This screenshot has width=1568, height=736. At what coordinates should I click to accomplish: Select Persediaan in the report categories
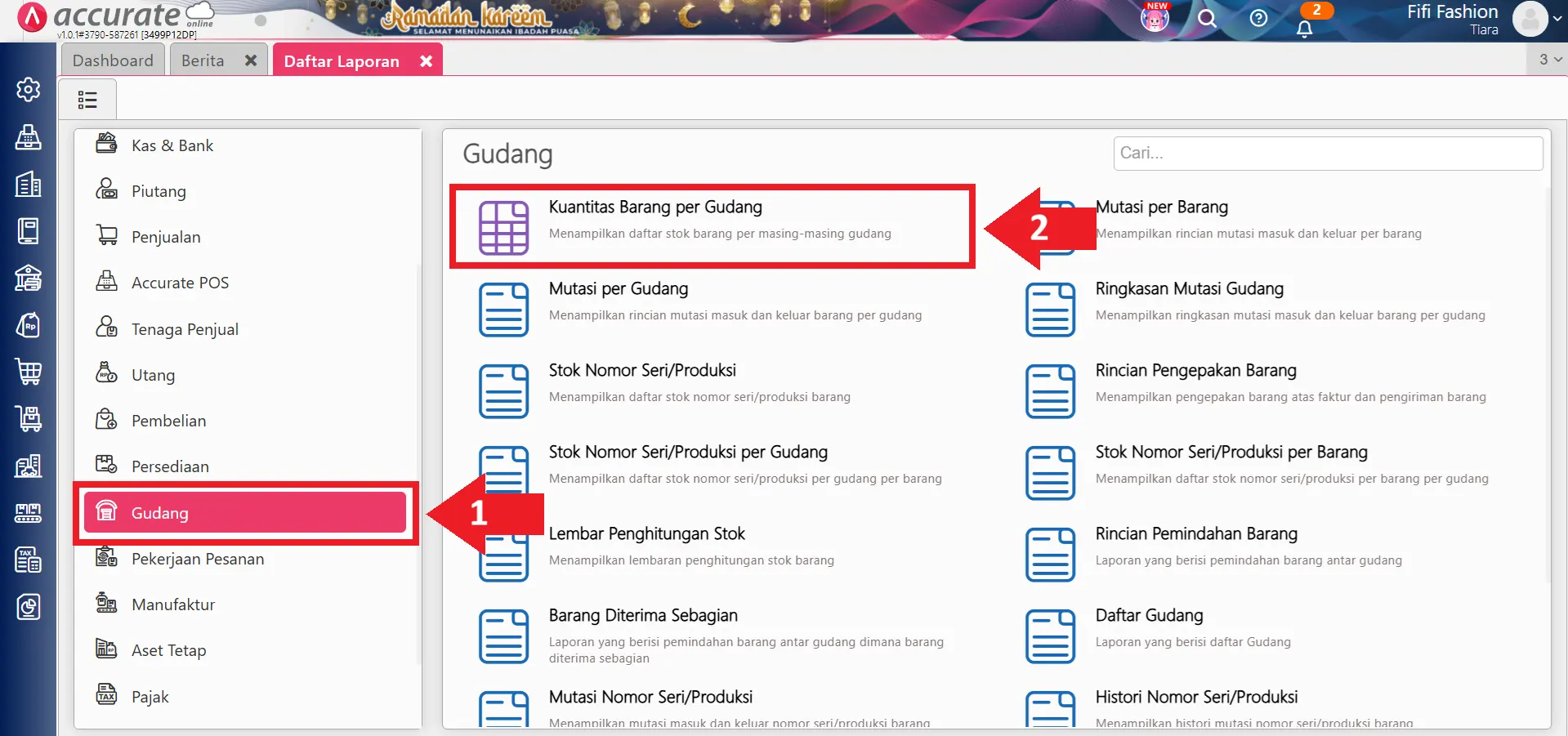[x=170, y=466]
